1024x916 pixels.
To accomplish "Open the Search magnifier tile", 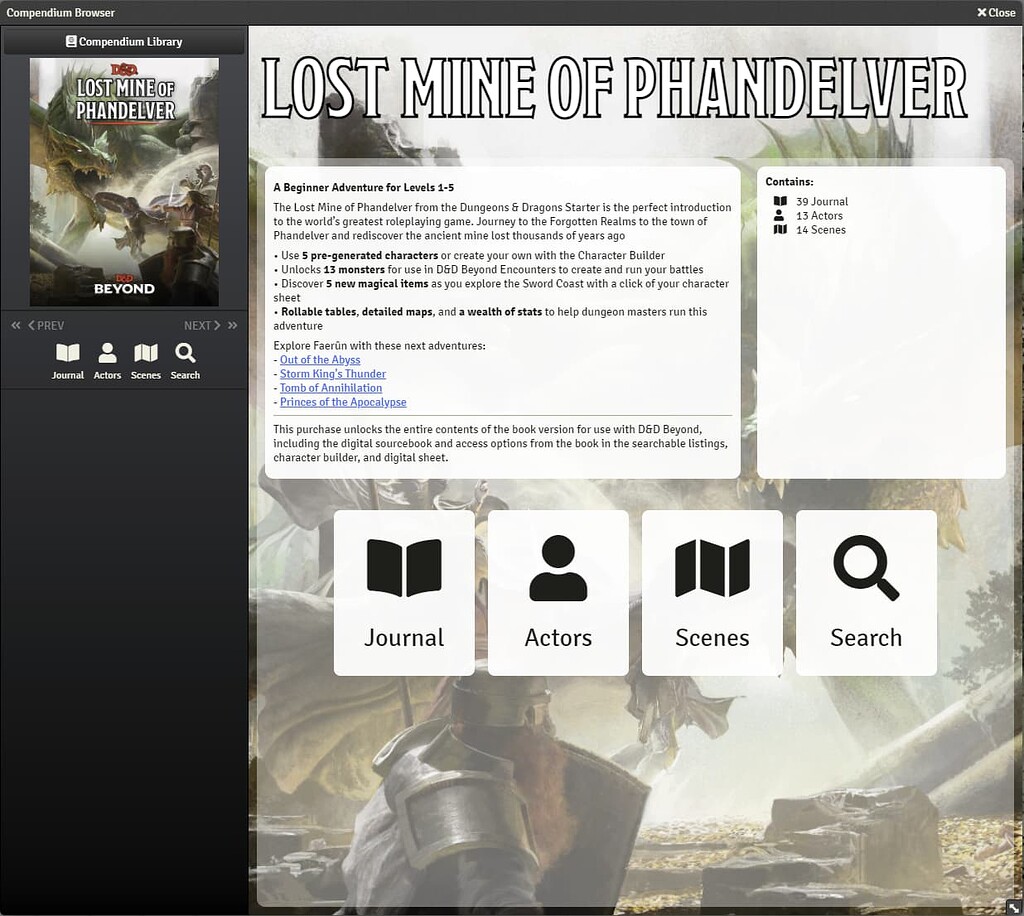I will 866,590.
